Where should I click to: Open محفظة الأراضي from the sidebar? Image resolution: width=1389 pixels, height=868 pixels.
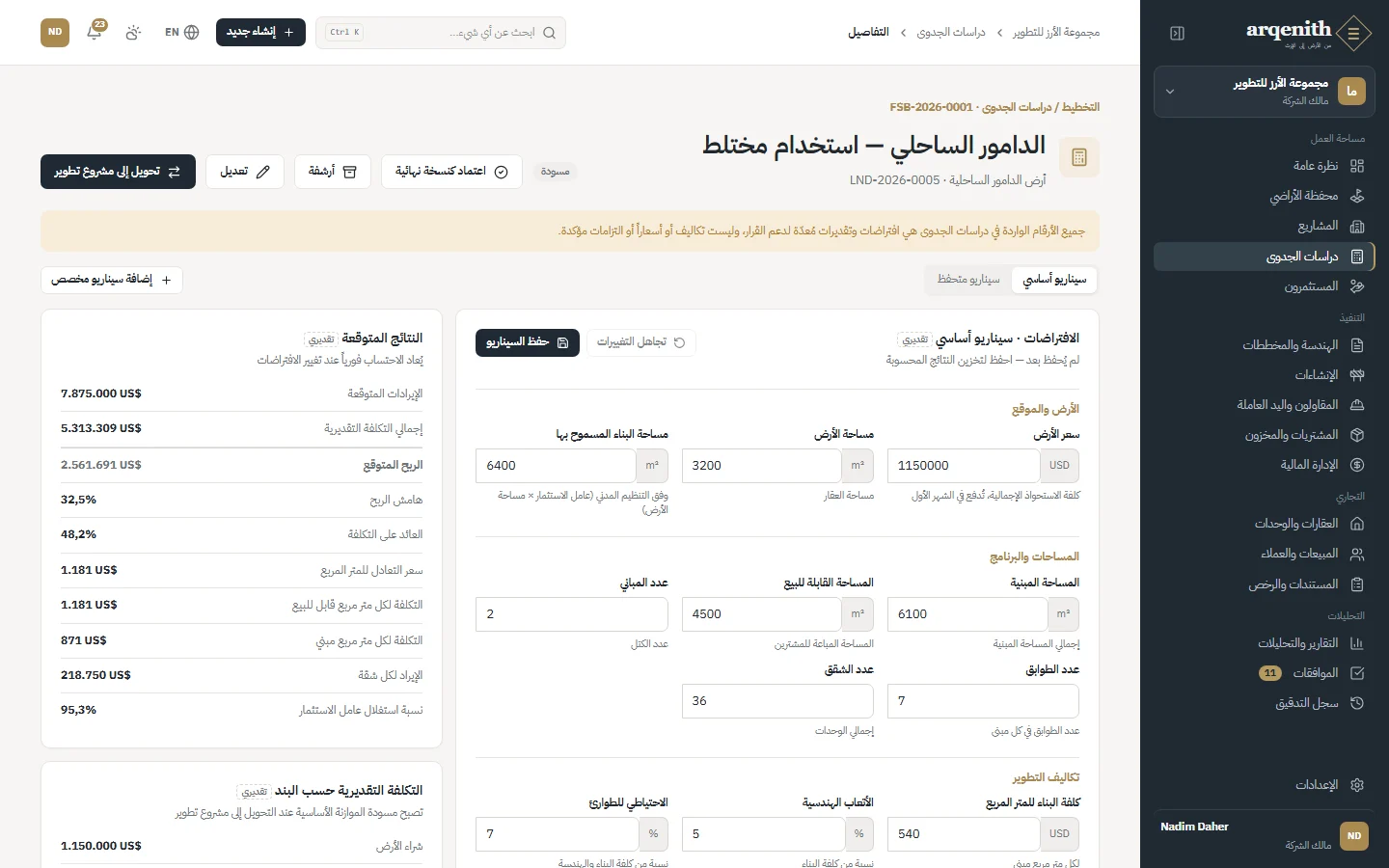1265,196
